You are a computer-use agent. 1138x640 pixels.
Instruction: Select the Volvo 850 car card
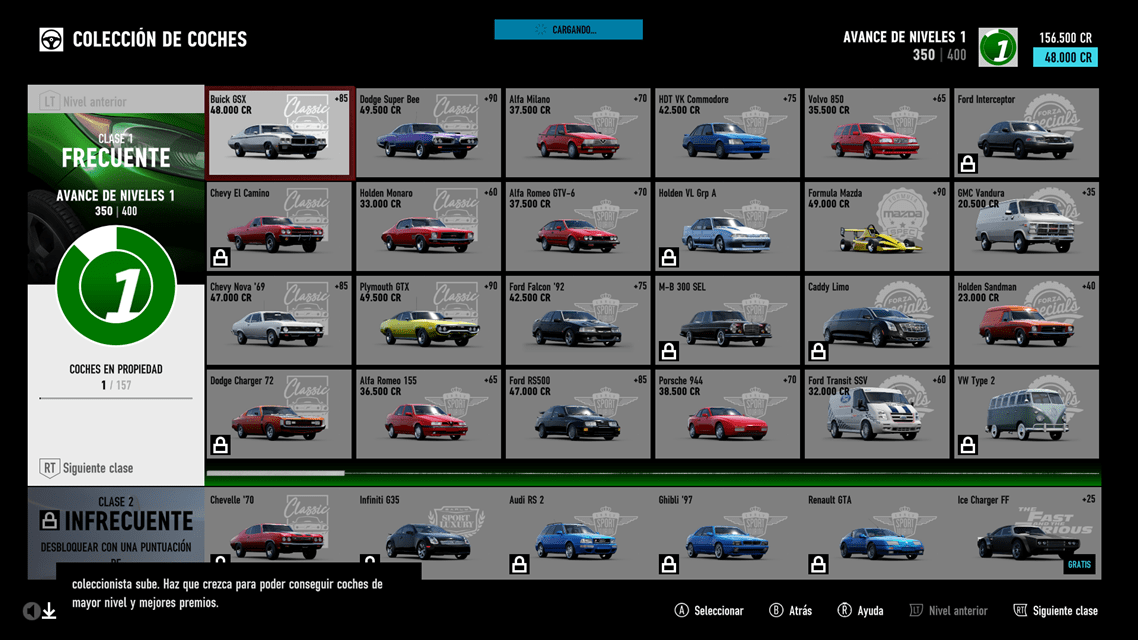(877, 133)
